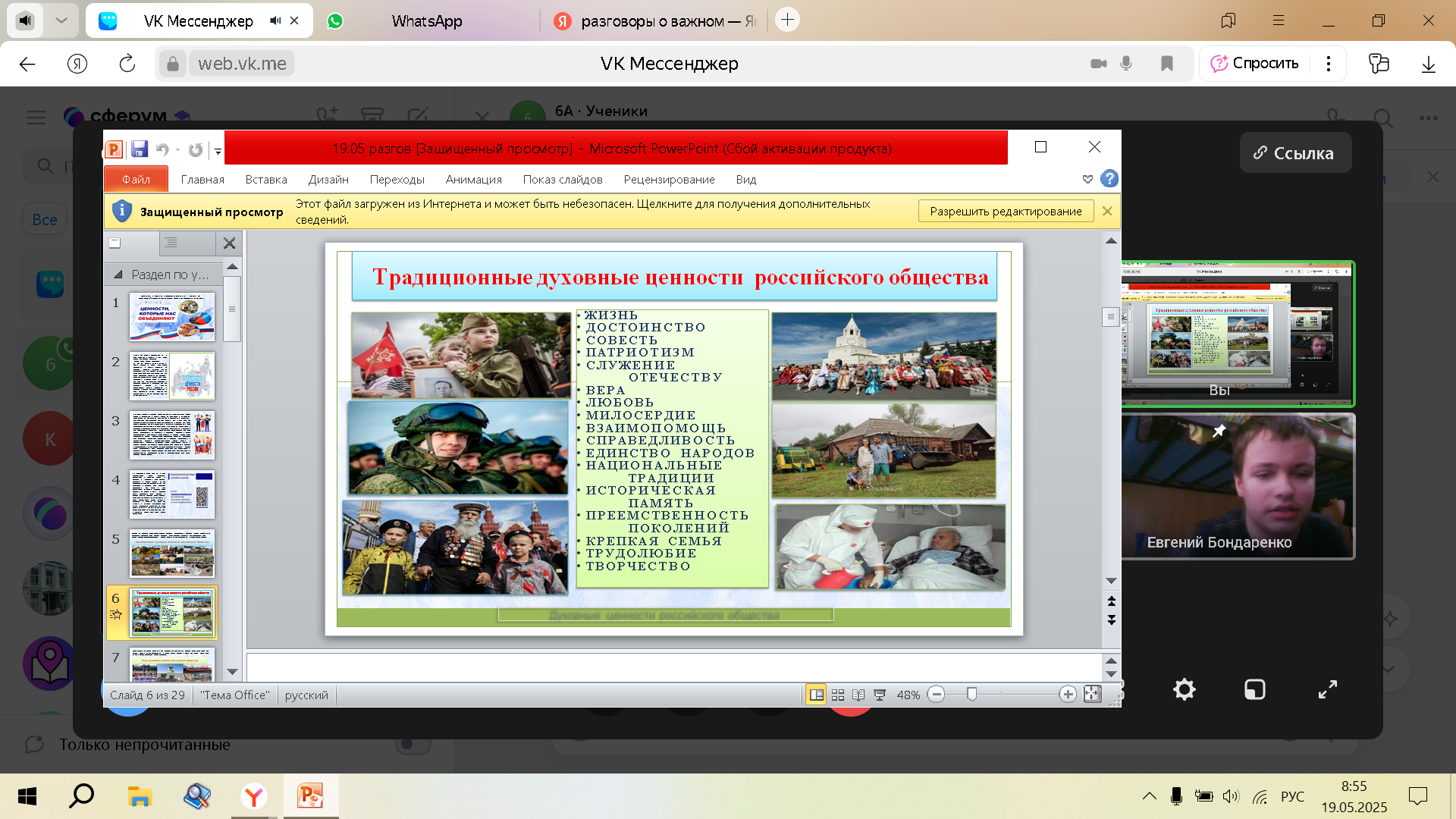The height and width of the screenshot is (819, 1456).
Task: Open File Explorer from taskbar
Action: [140, 796]
